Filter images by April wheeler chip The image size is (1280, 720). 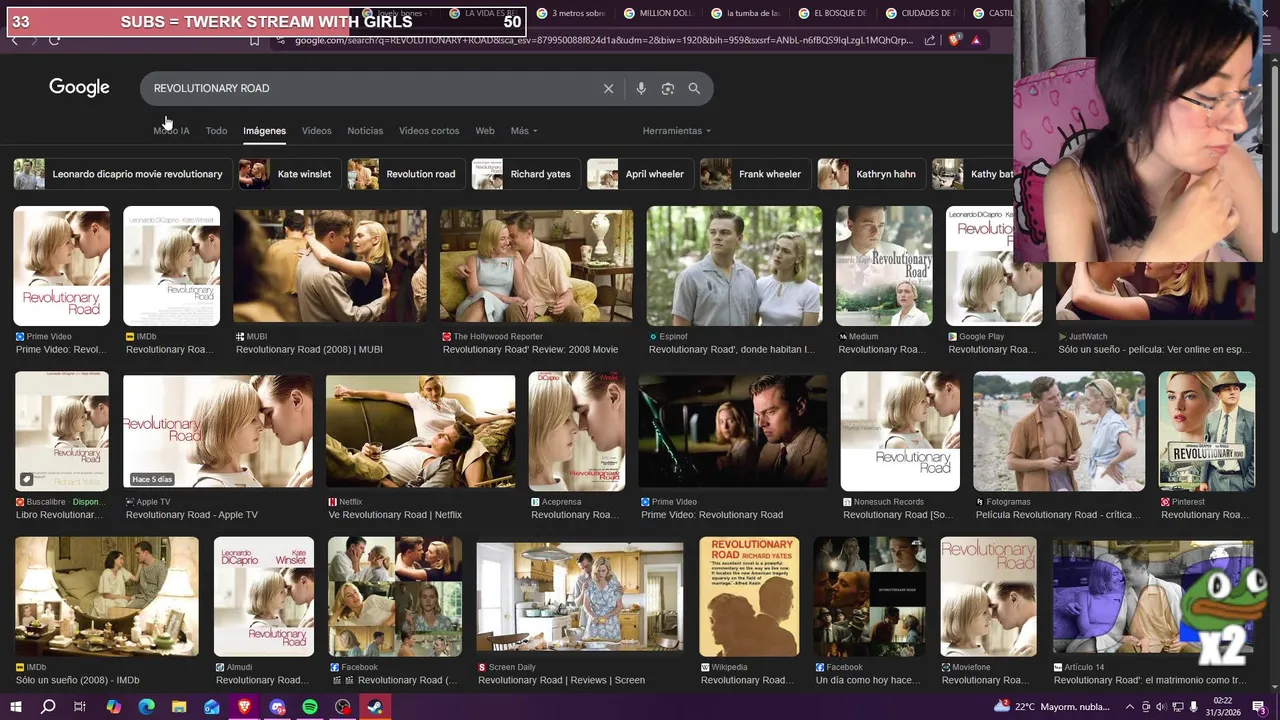(x=641, y=174)
